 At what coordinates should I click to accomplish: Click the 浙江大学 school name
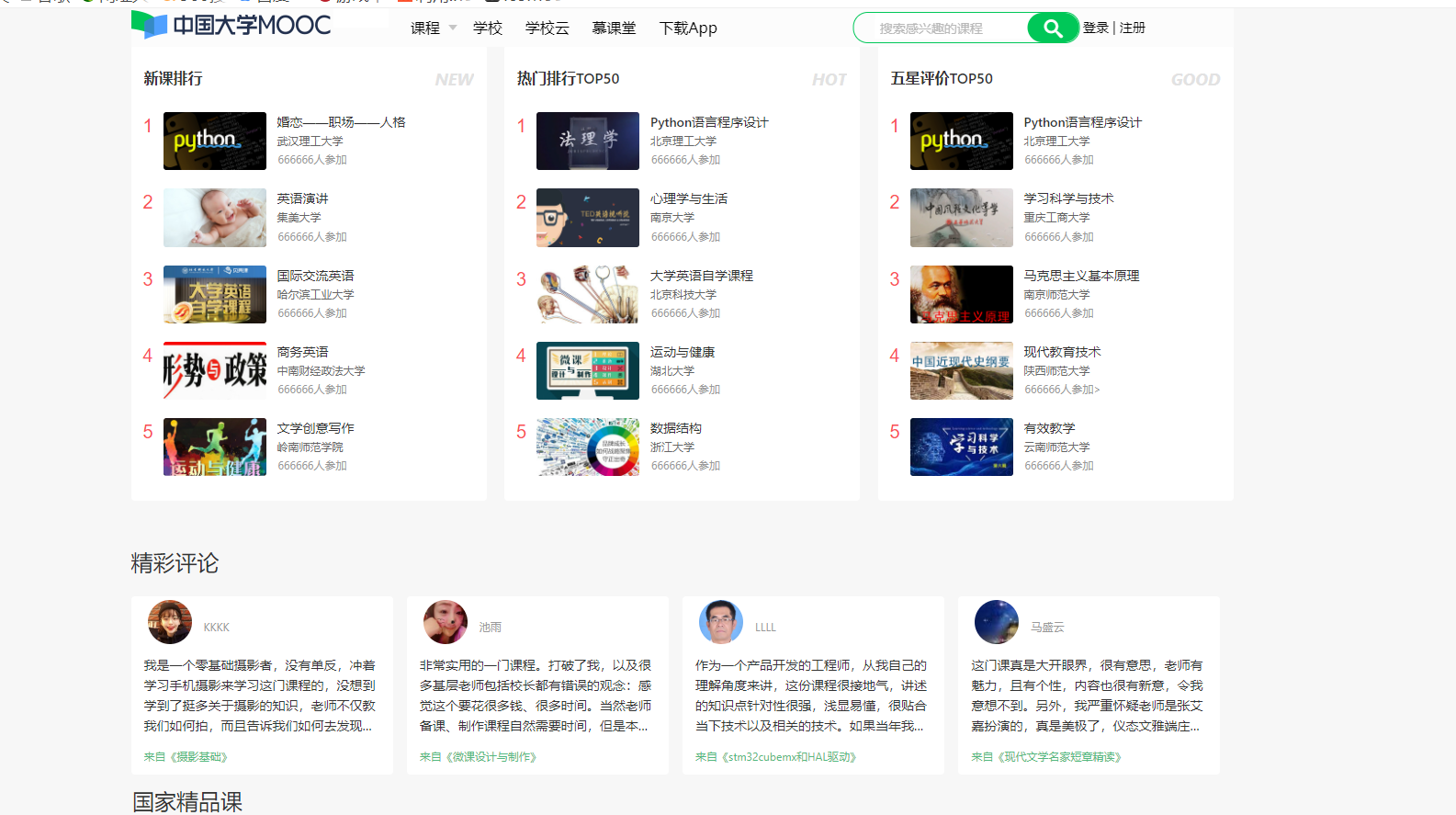click(x=672, y=447)
